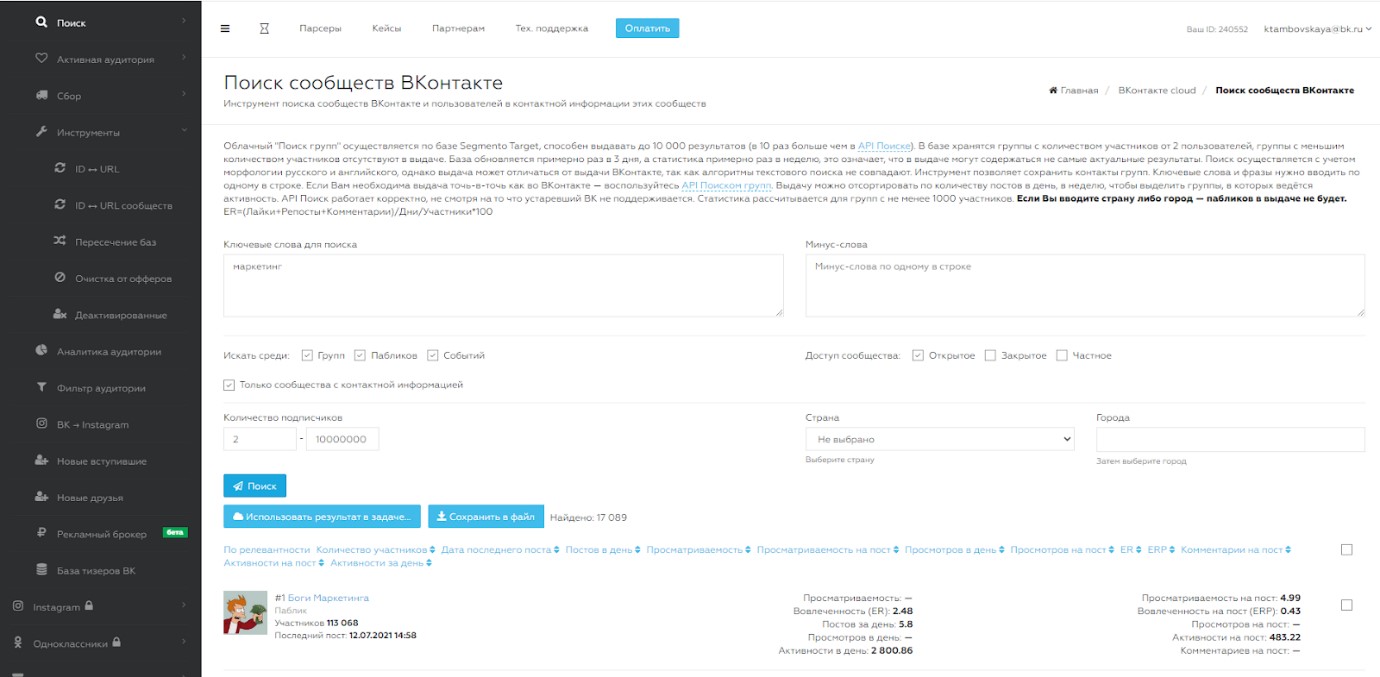Open the Страна dropdown

(939, 439)
